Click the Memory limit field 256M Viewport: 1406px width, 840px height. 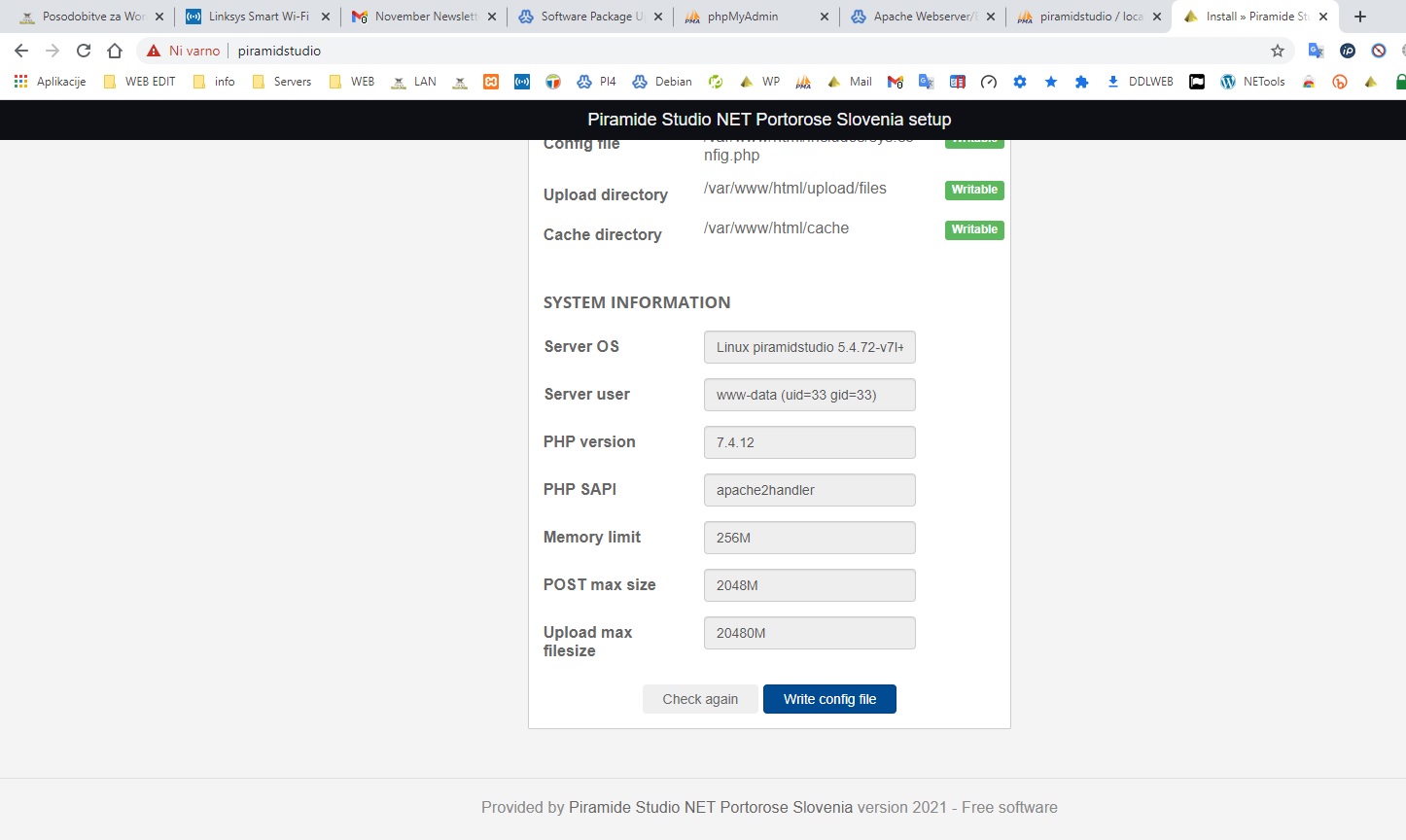[809, 538]
